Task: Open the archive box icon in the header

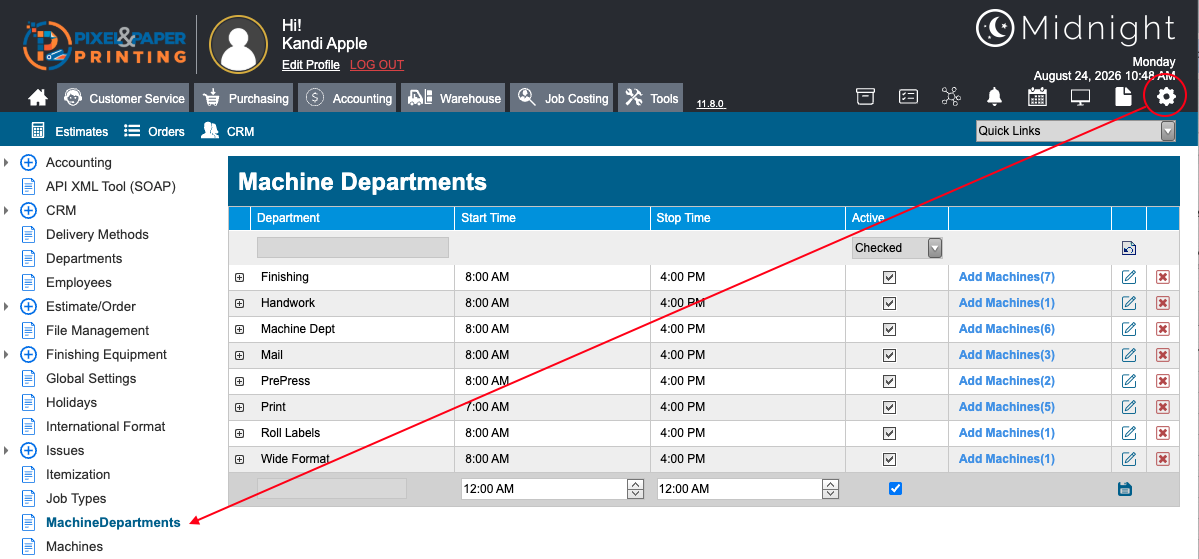Action: tap(865, 96)
